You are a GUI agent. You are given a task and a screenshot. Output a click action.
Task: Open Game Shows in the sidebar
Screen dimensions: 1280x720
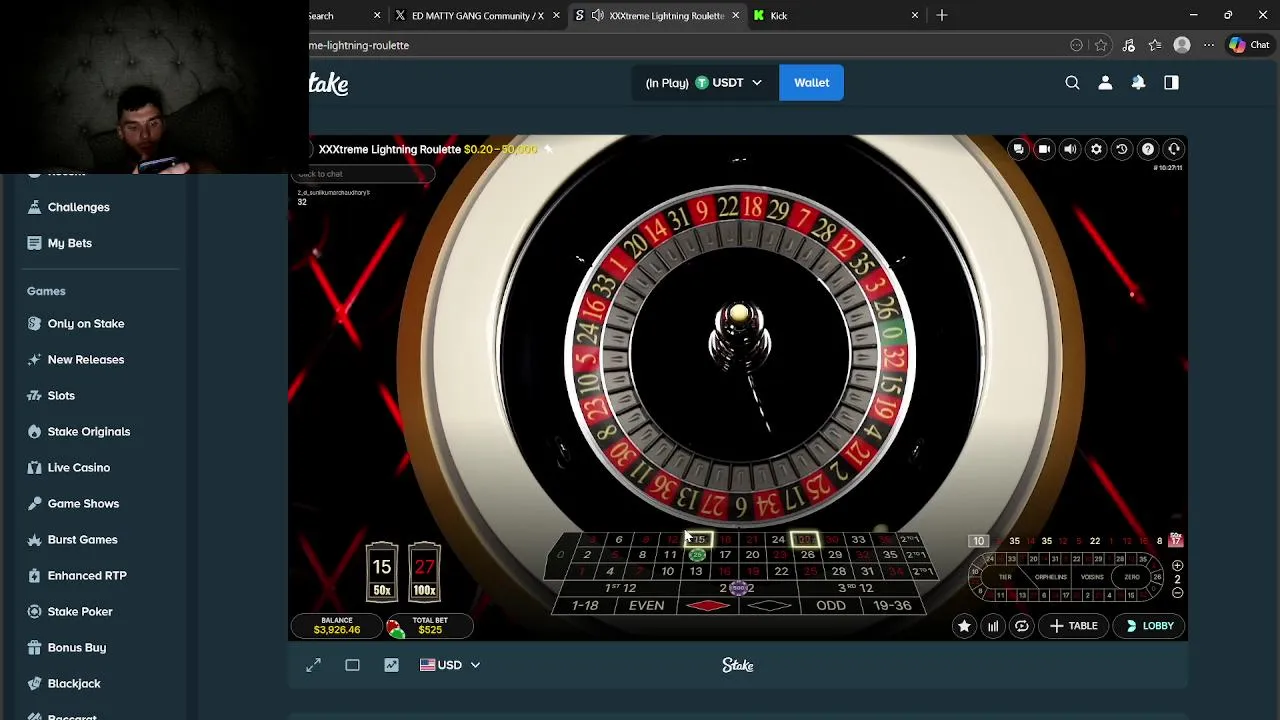[83, 504]
